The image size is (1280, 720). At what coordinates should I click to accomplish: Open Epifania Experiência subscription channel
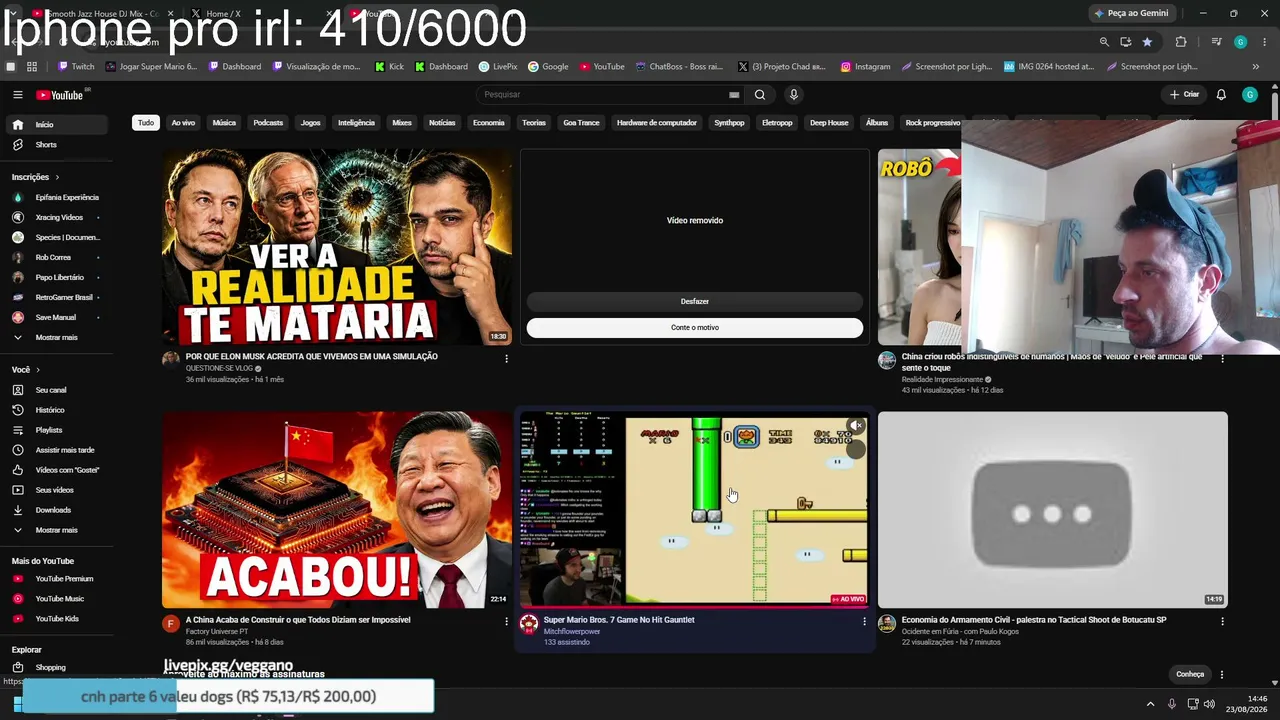[x=55, y=198]
